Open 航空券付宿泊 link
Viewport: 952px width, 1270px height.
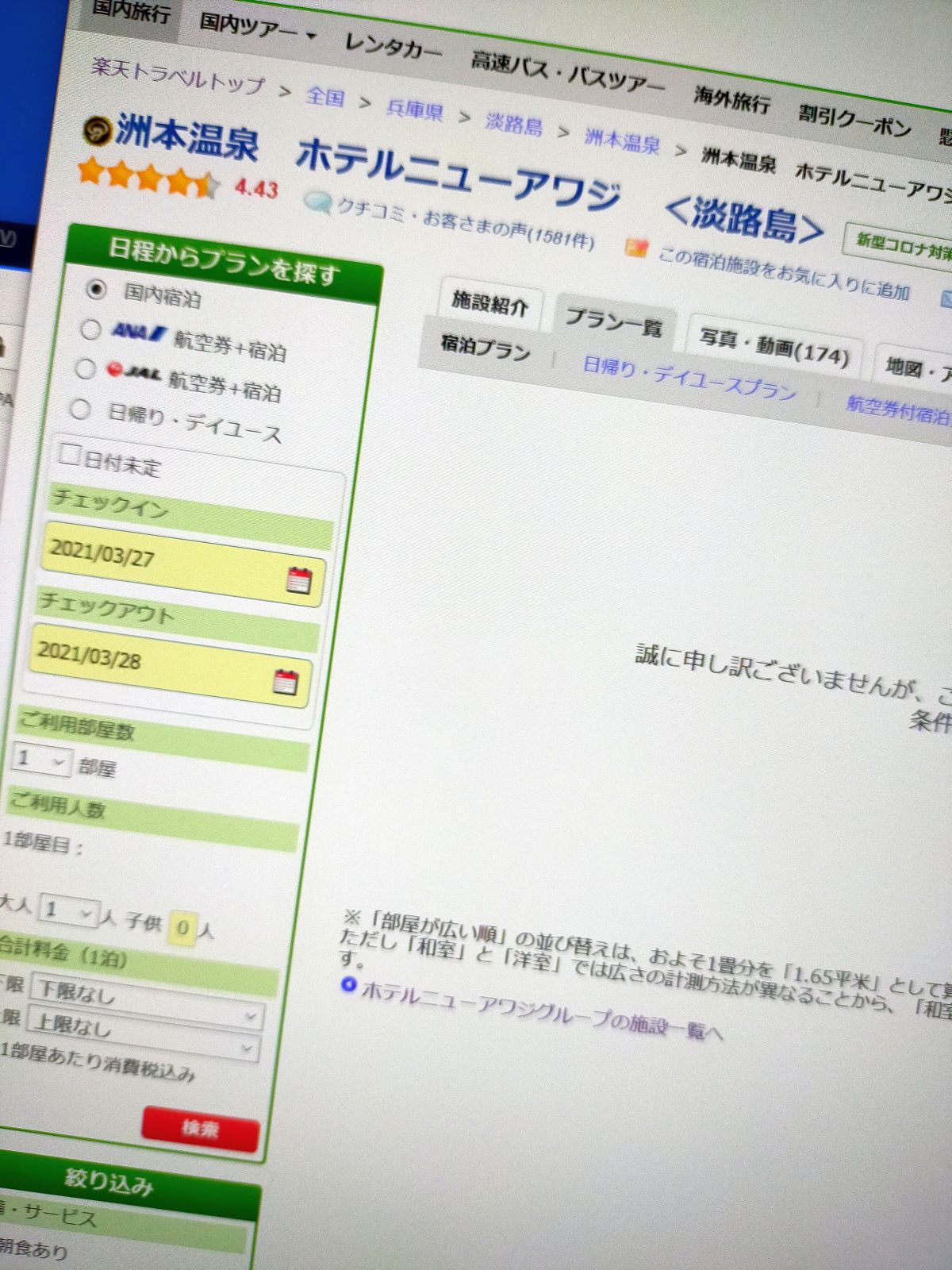[x=897, y=408]
